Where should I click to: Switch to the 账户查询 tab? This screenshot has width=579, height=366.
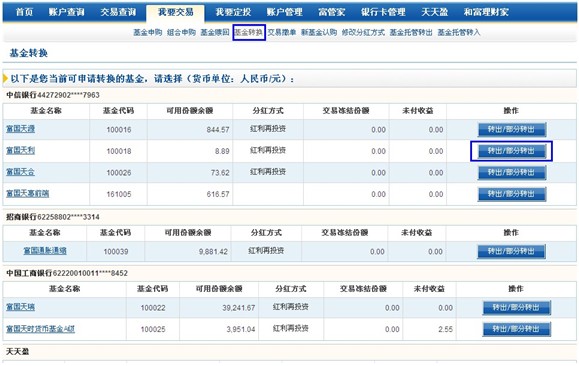pos(66,12)
